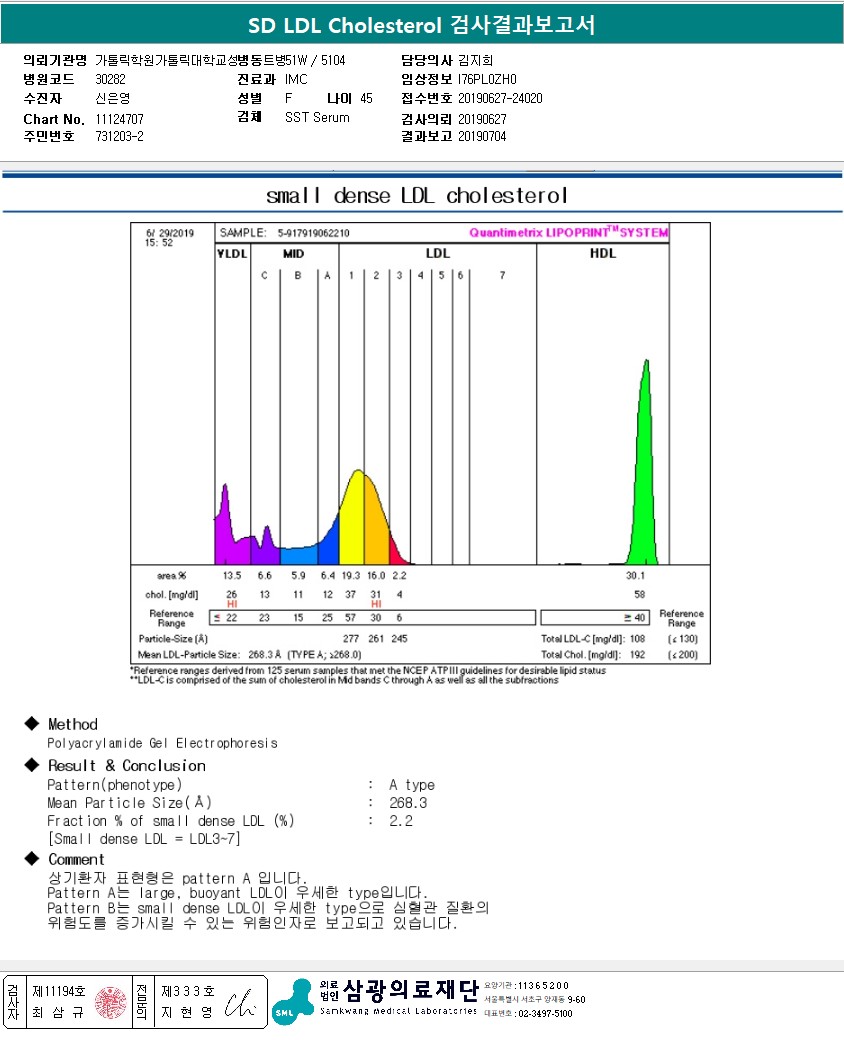Viewport: 844px width, 1040px height.
Task: Select patient name 신은영
Action: pyautogui.click(x=113, y=98)
